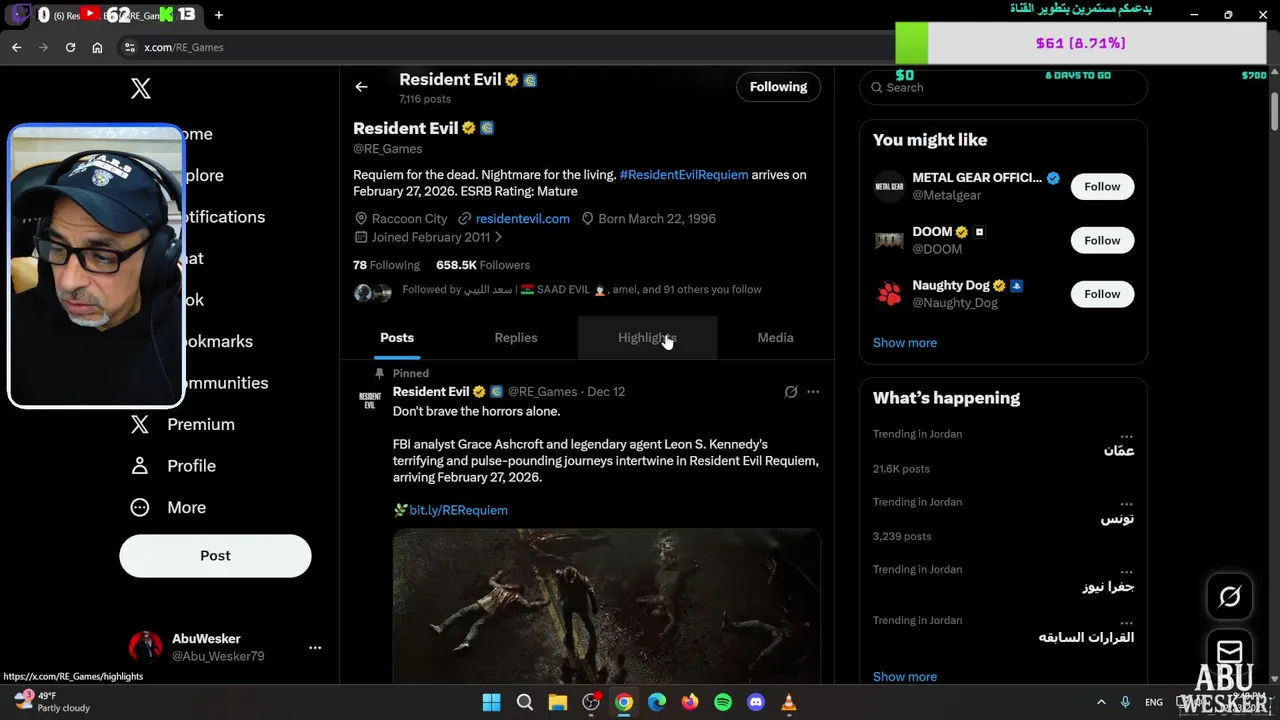1280x720 pixels.
Task: Open the site information icon in address bar
Action: [129, 47]
